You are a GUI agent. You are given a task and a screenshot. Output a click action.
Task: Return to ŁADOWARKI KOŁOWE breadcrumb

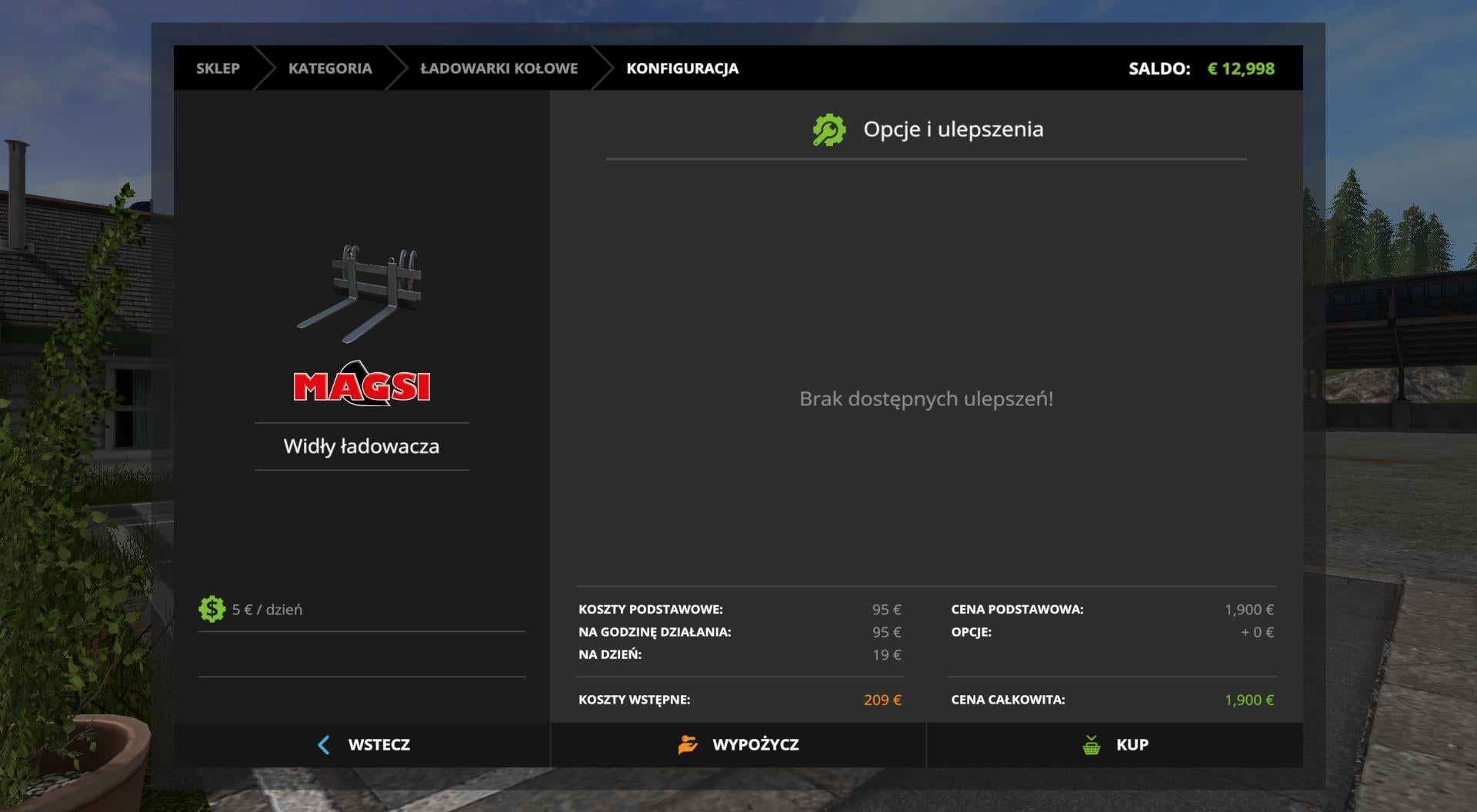point(498,68)
